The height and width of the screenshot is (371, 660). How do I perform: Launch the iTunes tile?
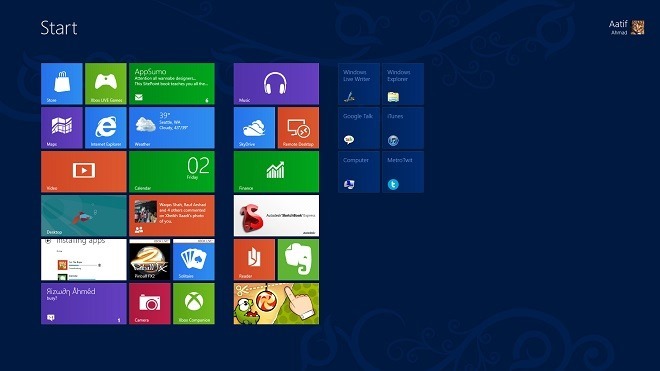point(403,128)
